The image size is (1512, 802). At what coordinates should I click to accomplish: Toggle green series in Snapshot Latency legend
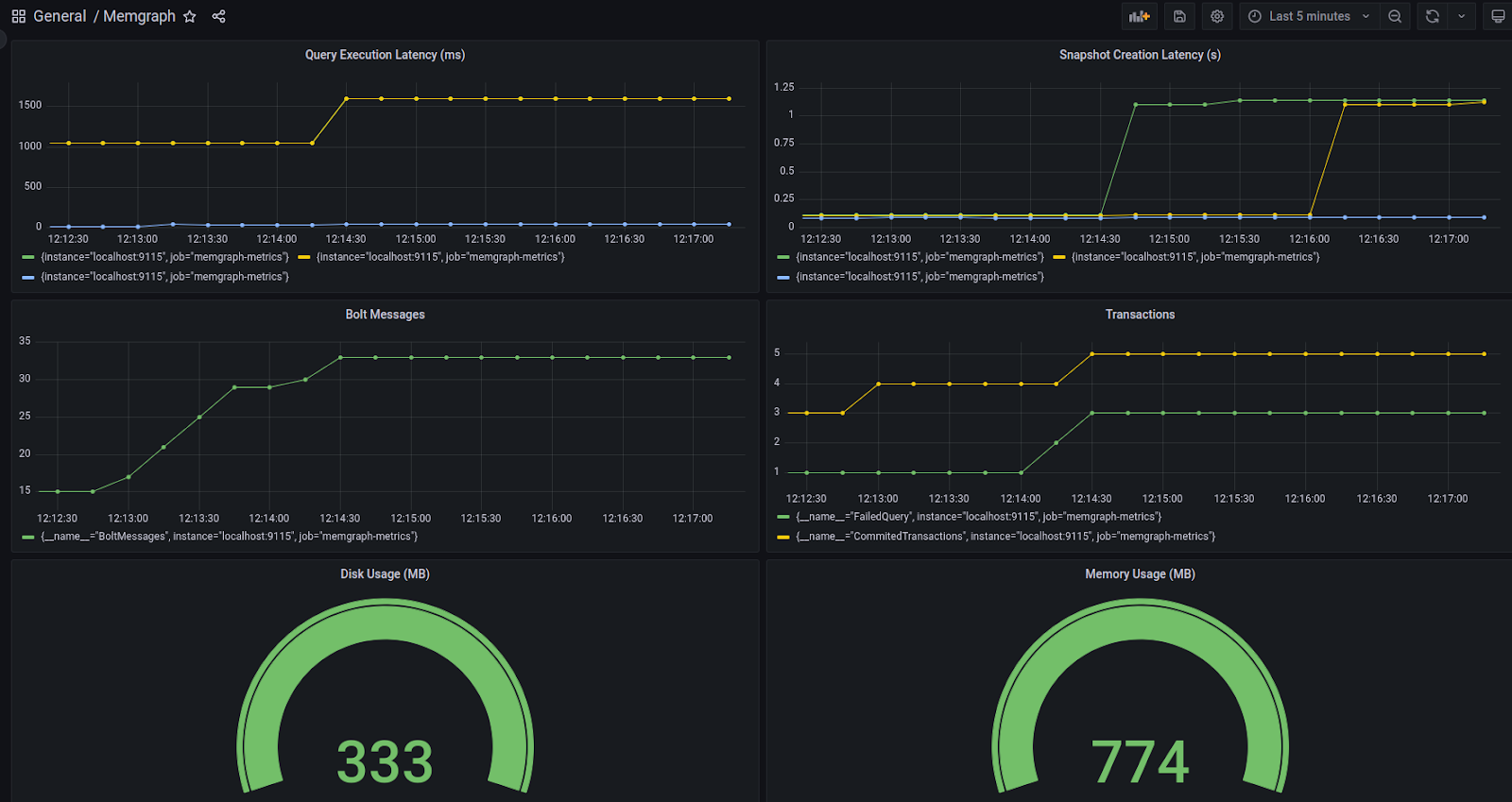pyautogui.click(x=919, y=257)
